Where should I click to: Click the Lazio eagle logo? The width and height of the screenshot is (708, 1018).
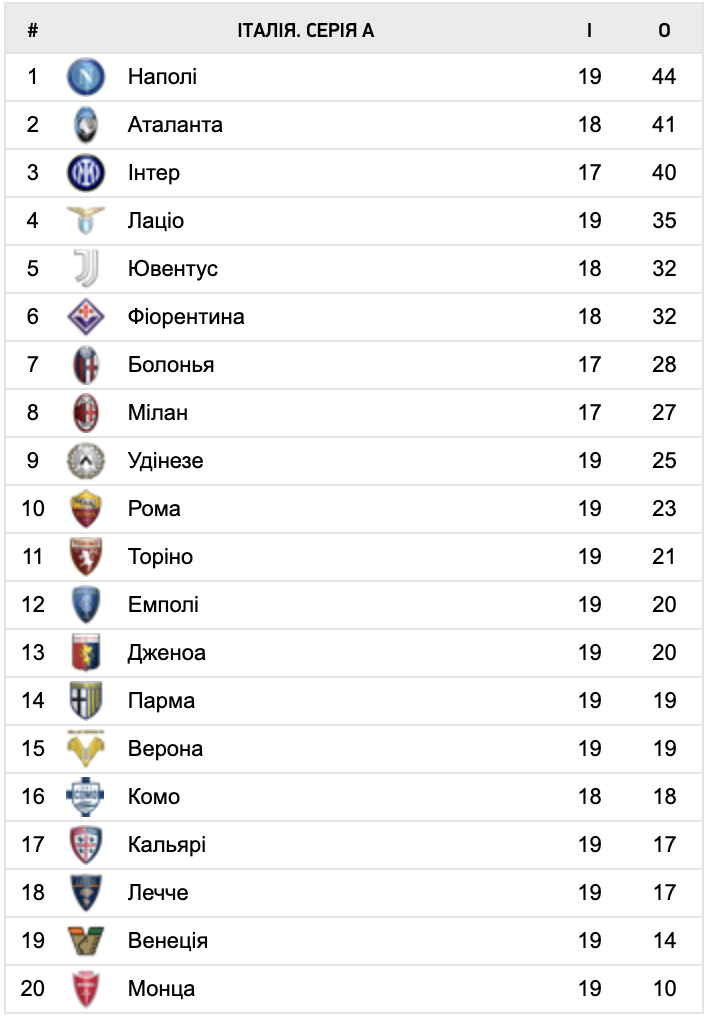(x=86, y=220)
